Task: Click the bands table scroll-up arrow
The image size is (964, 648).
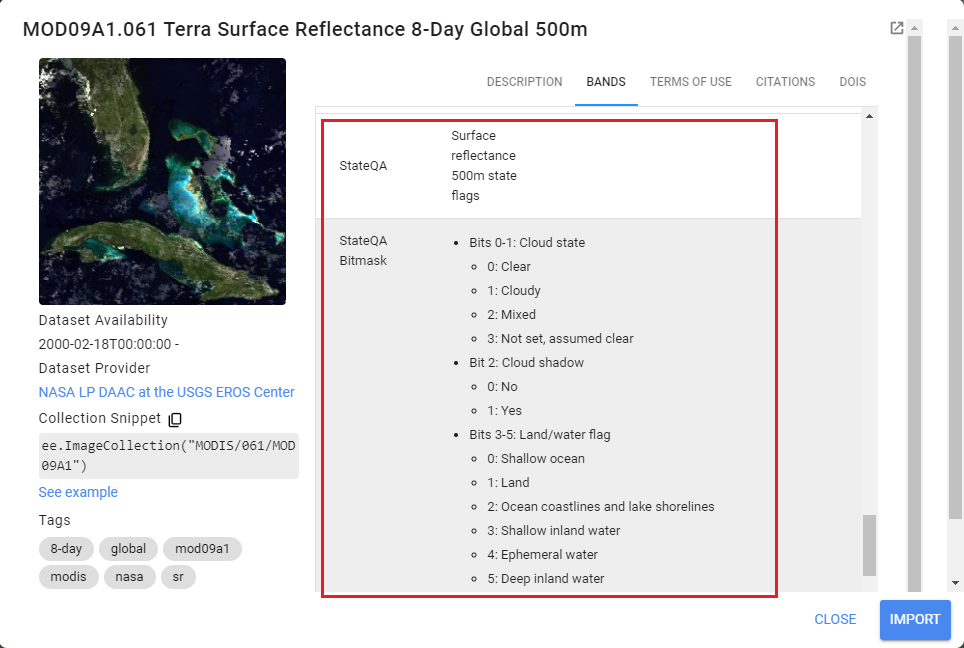Action: coord(868,117)
